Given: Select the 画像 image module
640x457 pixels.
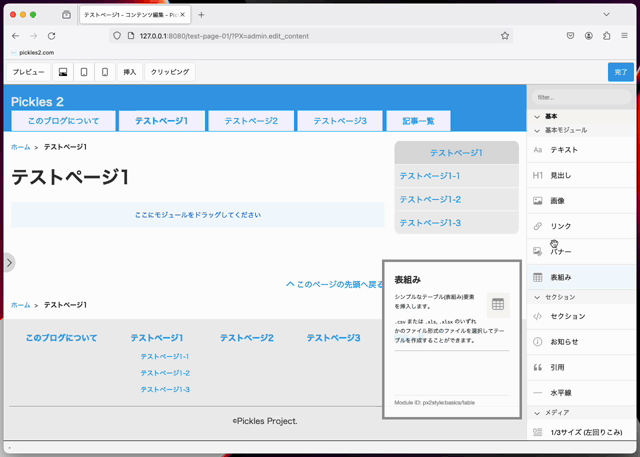Looking at the screenshot, I should [557, 201].
